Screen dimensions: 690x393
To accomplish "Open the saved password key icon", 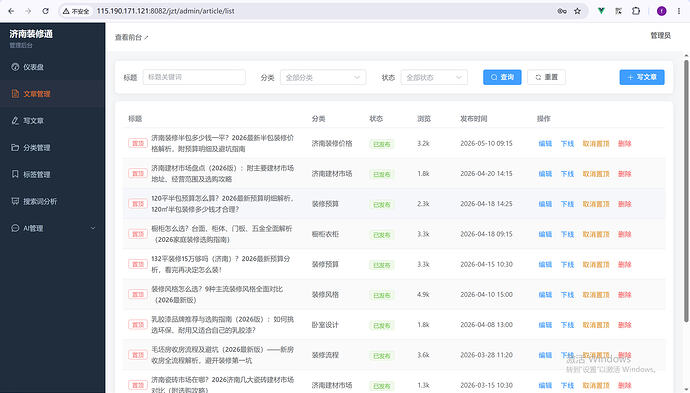I will pyautogui.click(x=562, y=11).
